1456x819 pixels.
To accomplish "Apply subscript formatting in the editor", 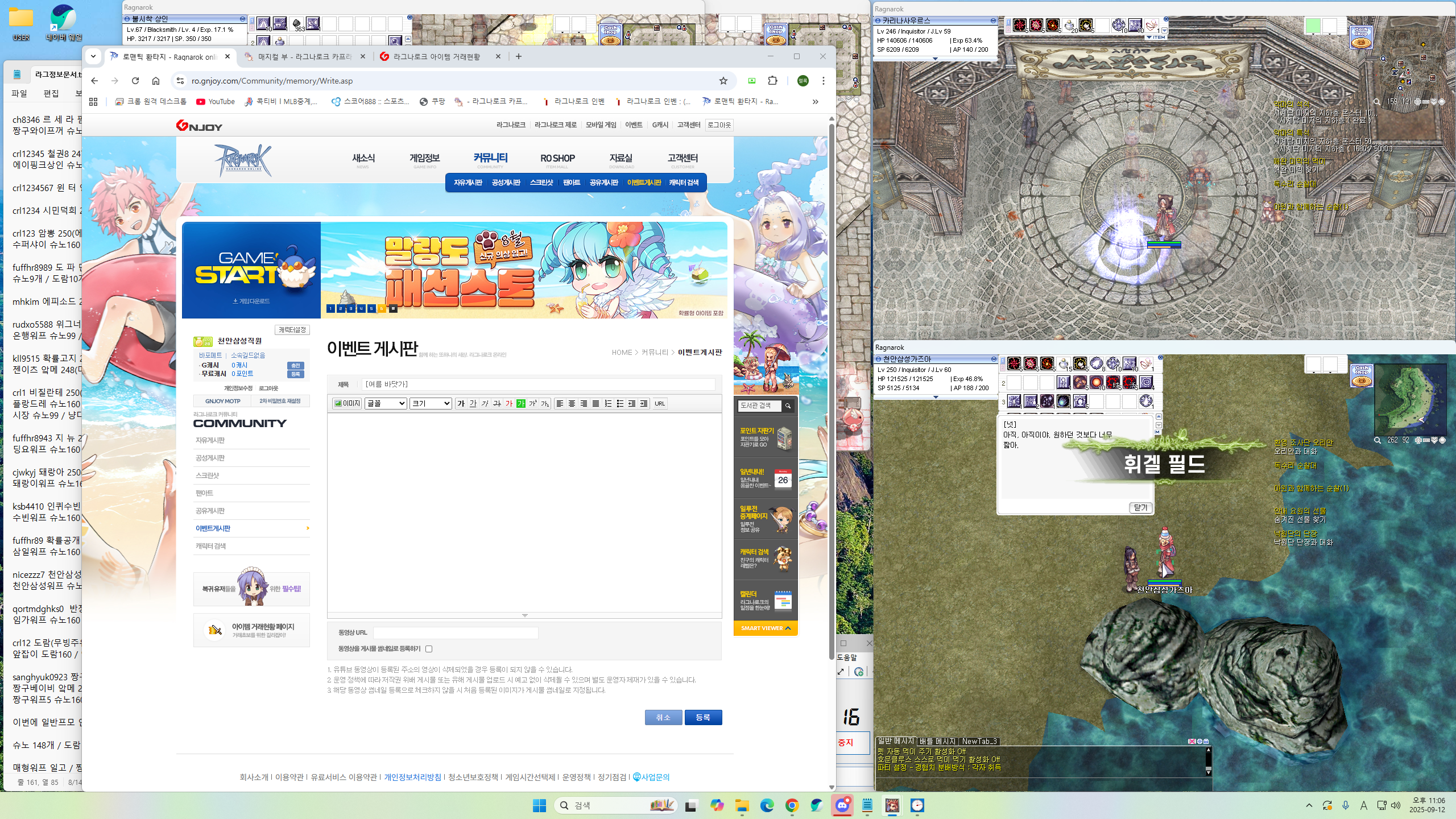I will (x=544, y=403).
